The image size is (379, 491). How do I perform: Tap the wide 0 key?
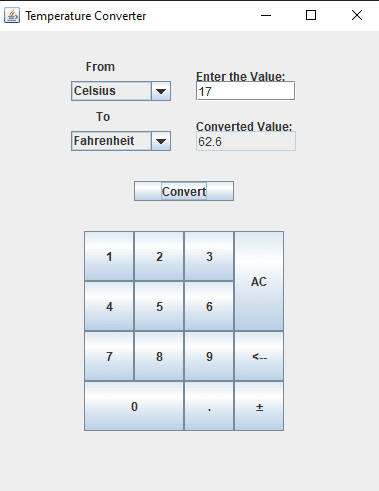(x=134, y=406)
